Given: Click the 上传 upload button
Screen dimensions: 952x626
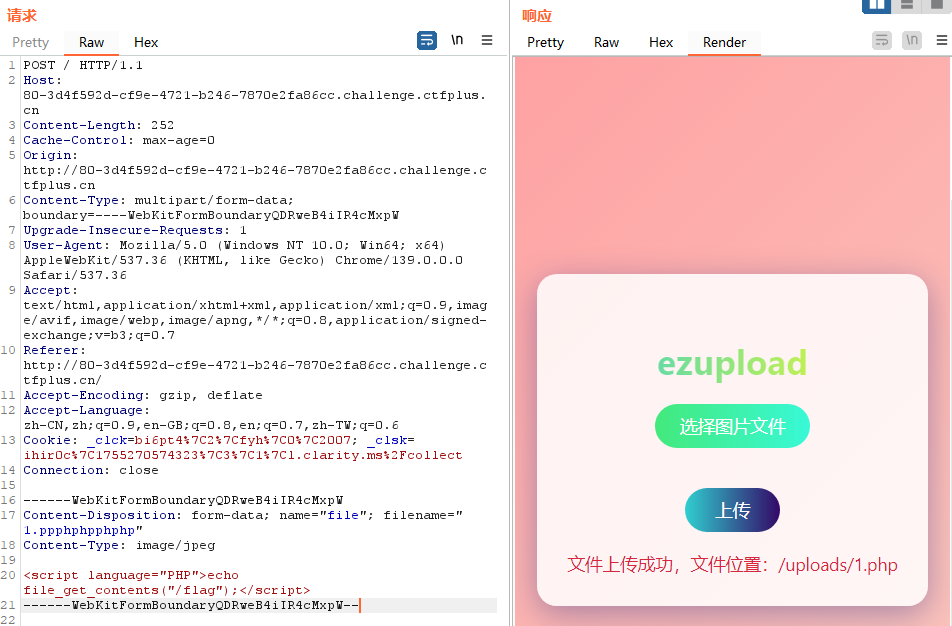Looking at the screenshot, I should pyautogui.click(x=732, y=510).
